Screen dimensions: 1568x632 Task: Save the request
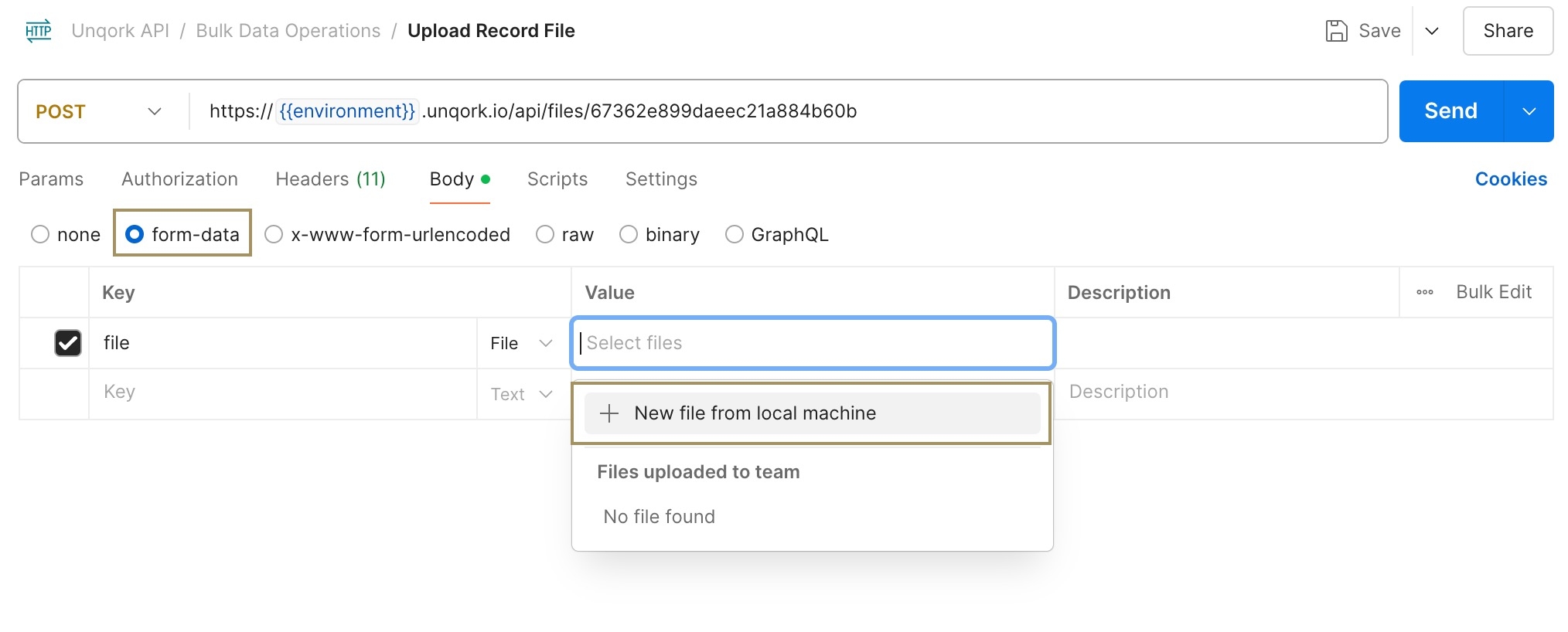(1363, 31)
